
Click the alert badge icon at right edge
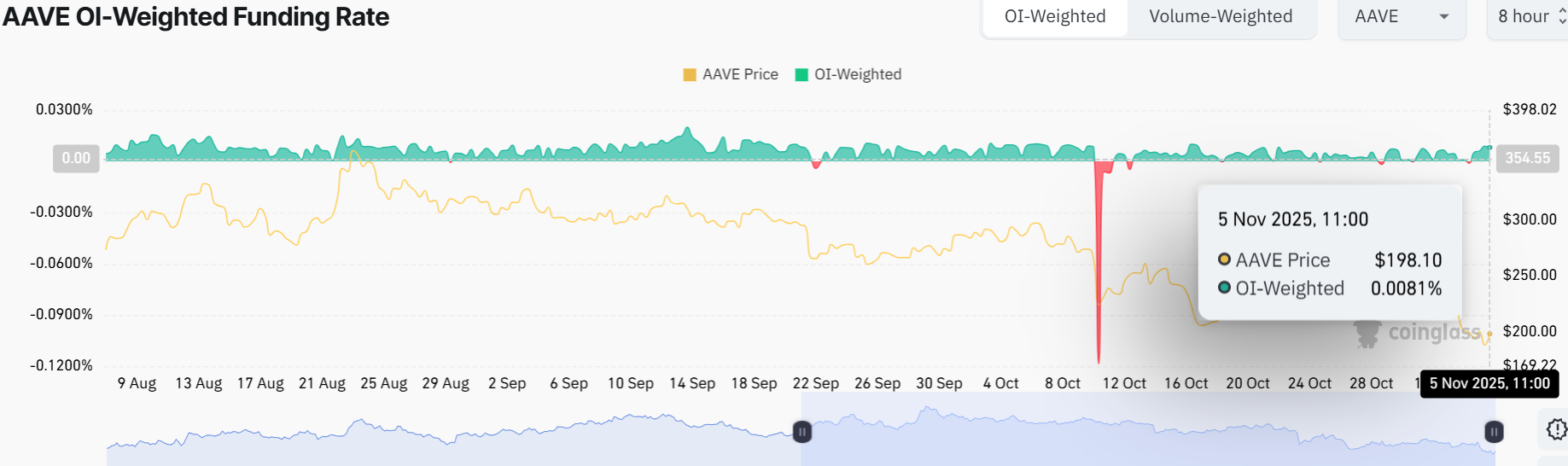pos(1556,428)
